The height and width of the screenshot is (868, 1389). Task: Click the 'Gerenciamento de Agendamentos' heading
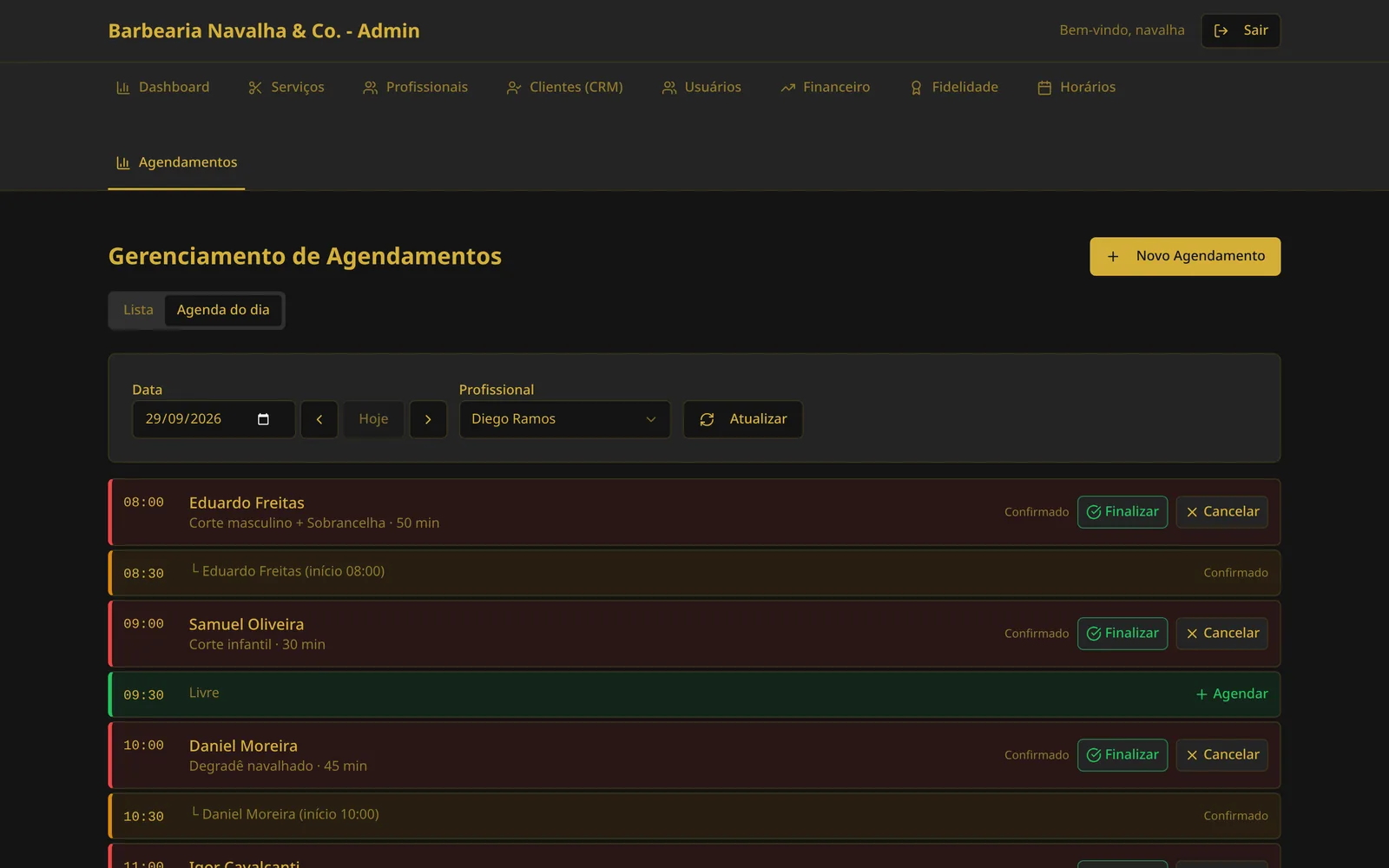pos(305,256)
